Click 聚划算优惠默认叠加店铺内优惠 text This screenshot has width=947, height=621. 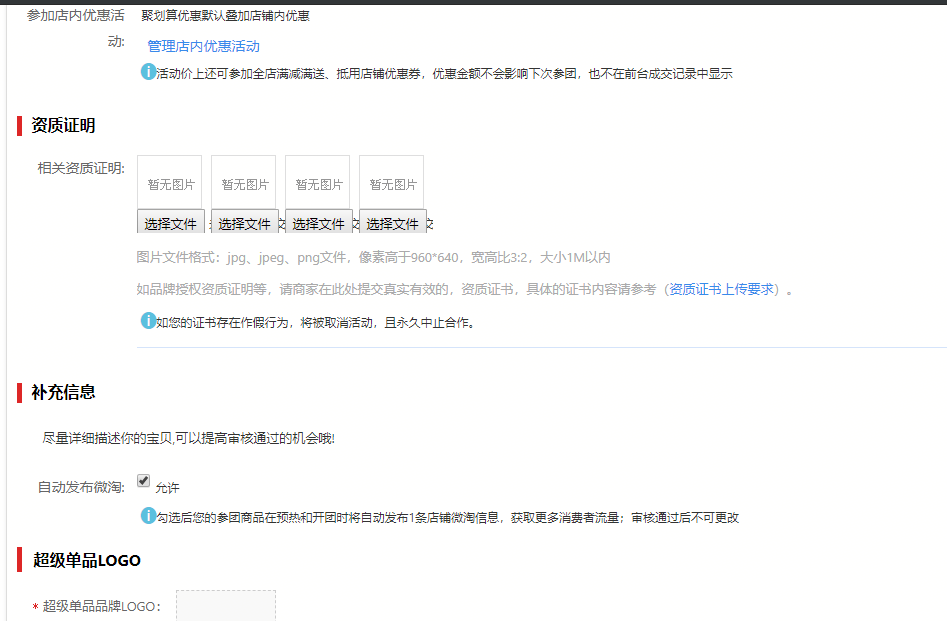pyautogui.click(x=225, y=16)
